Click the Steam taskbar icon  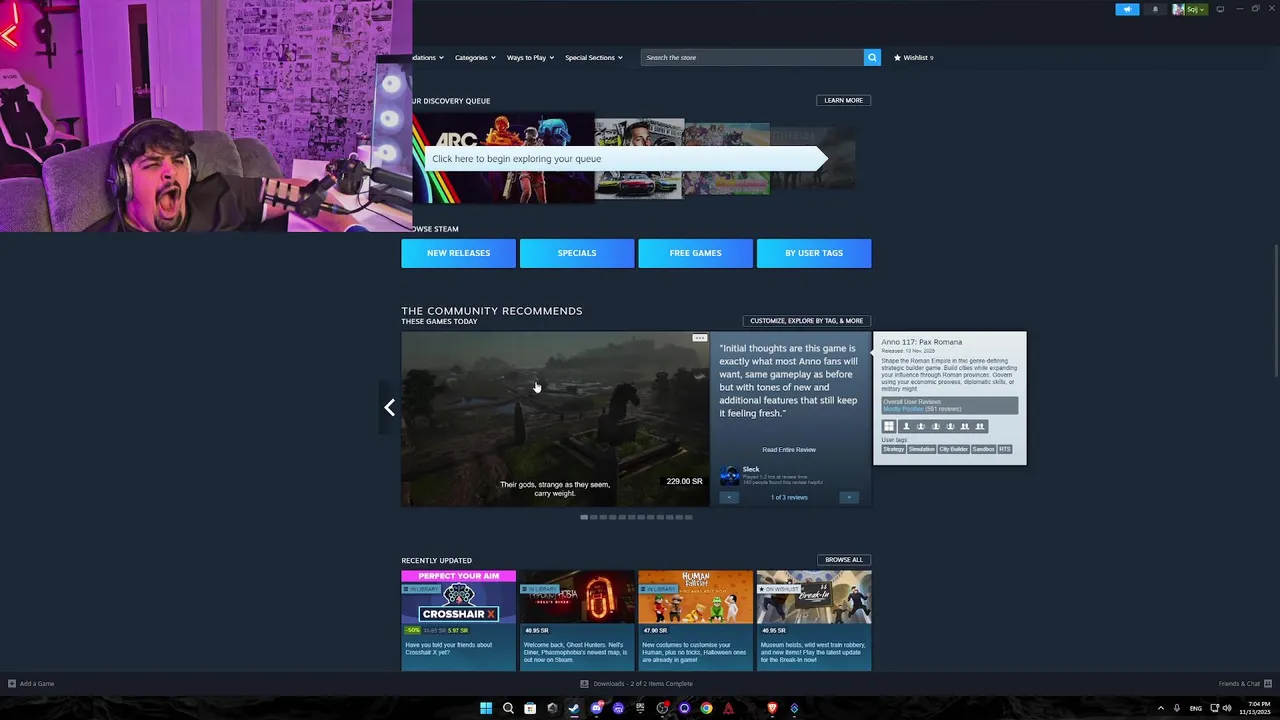pos(574,708)
